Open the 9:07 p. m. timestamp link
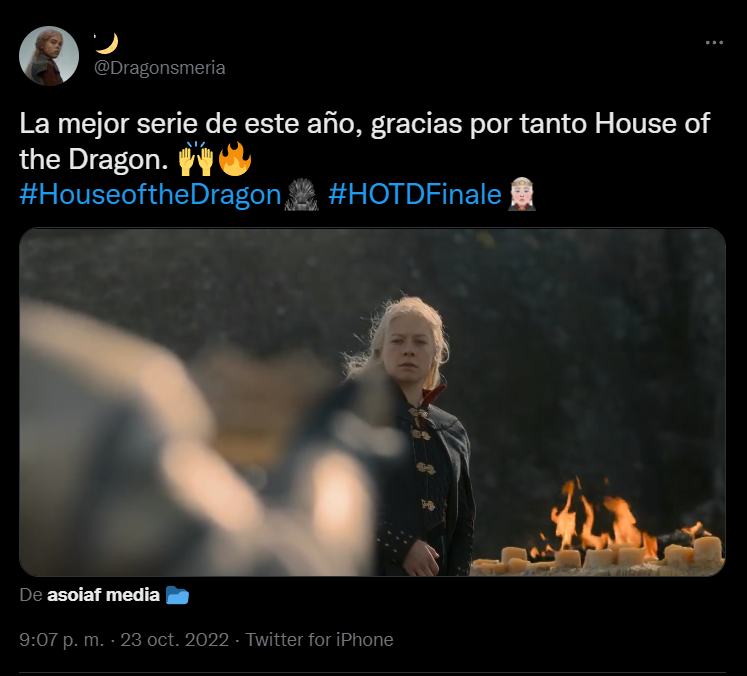Image resolution: width=747 pixels, height=676 pixels. pyautogui.click(x=61, y=639)
